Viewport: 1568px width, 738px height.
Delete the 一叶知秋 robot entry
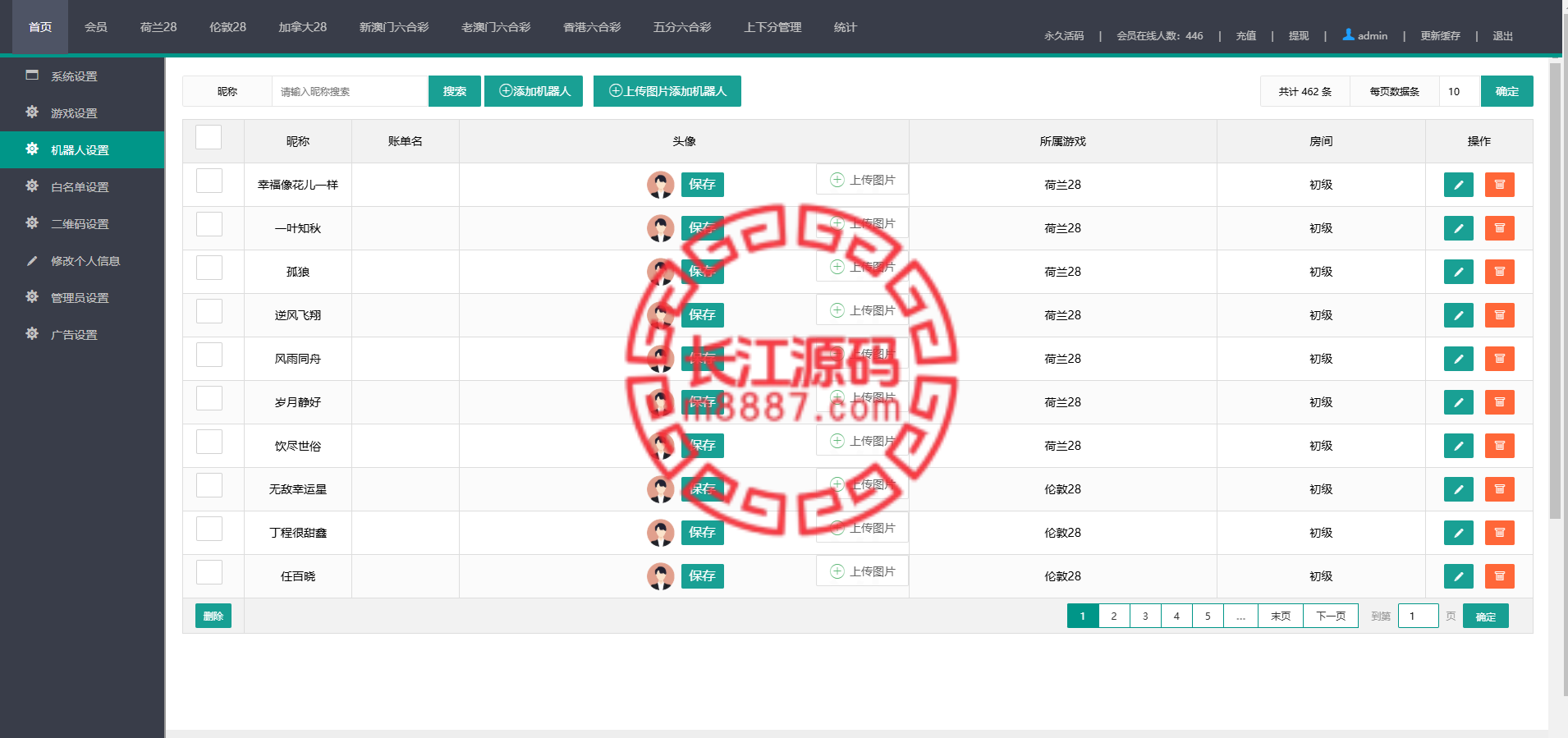pos(1499,228)
